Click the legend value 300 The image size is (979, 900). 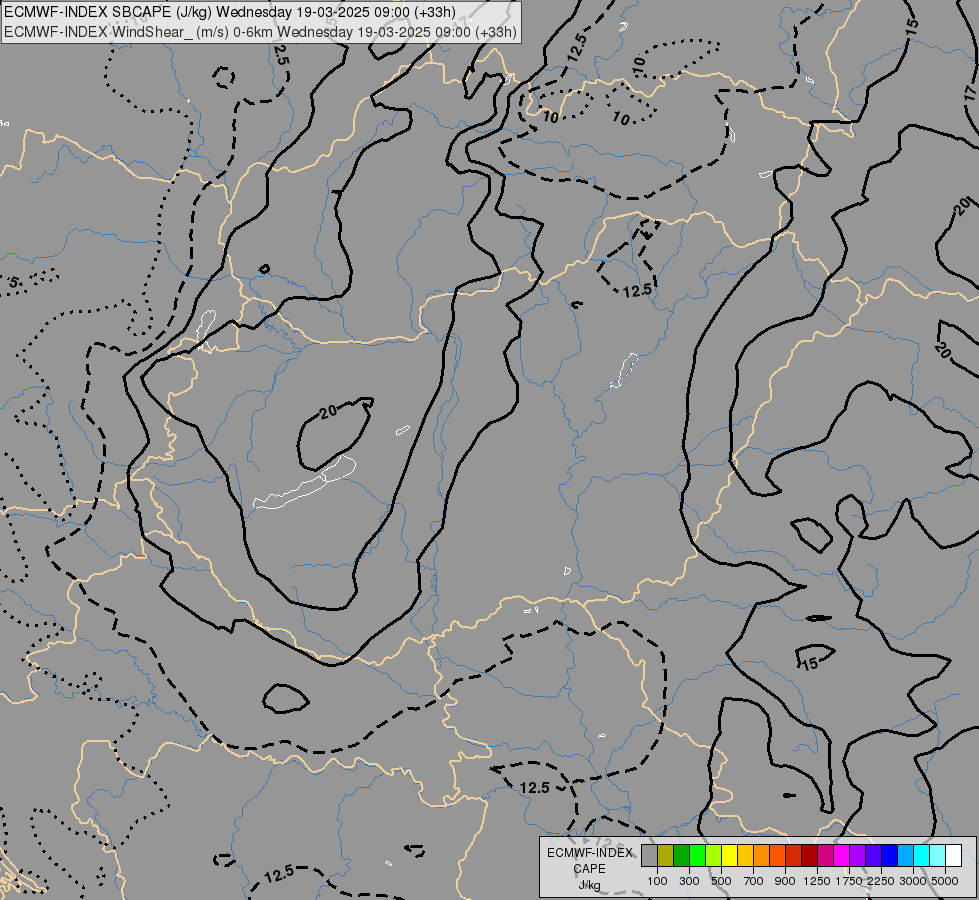[689, 881]
